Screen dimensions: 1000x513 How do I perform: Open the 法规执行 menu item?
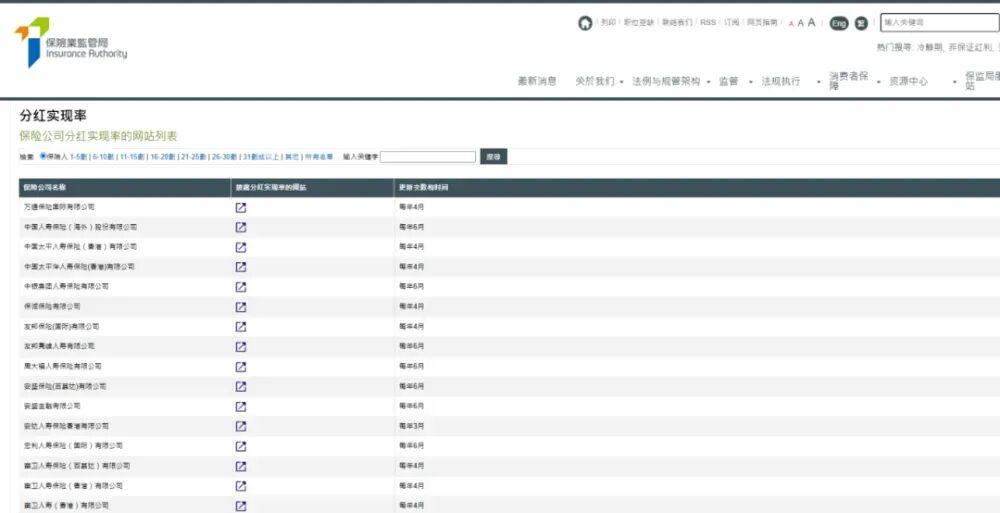[x=780, y=81]
